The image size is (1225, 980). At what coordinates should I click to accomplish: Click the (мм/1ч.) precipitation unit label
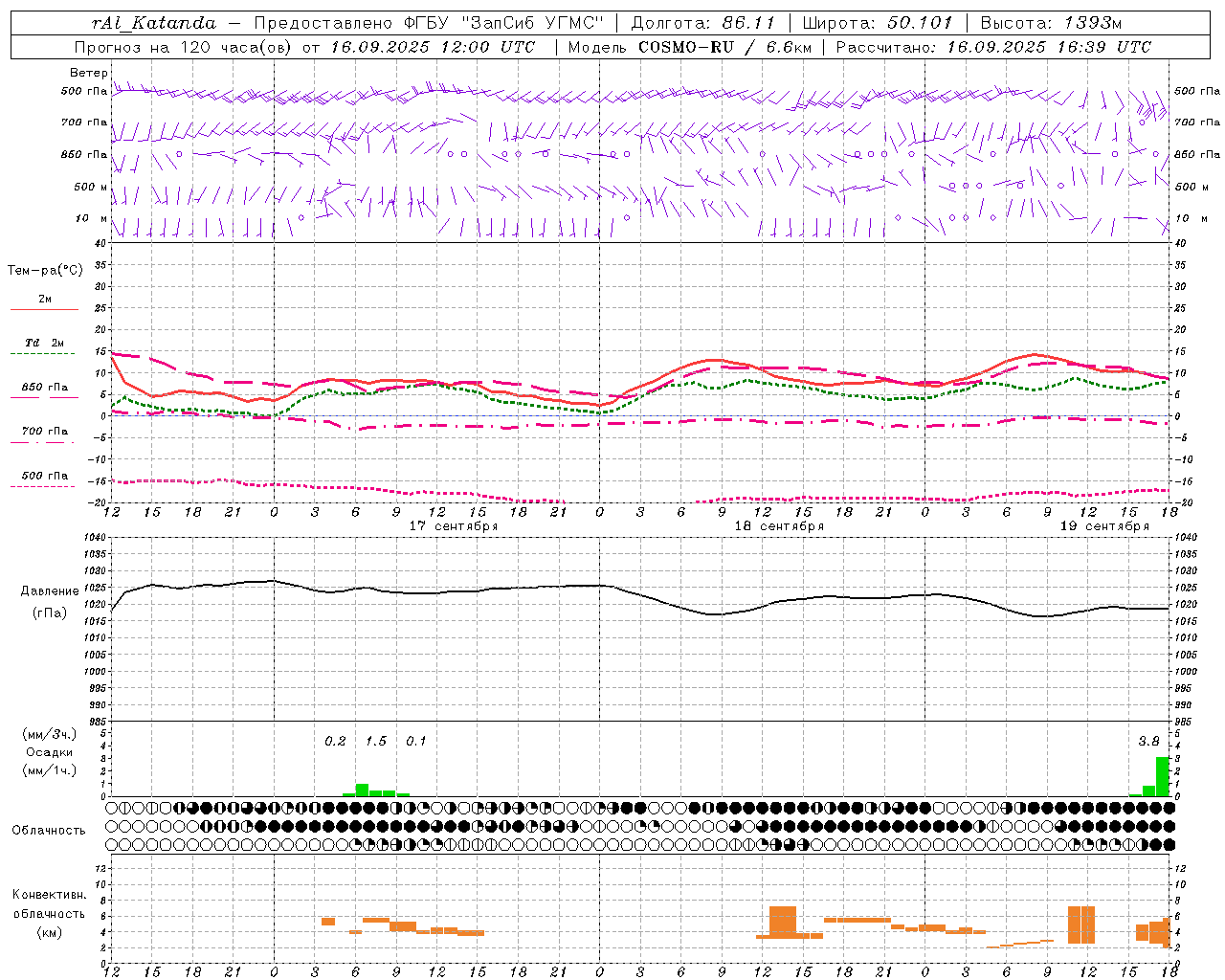pos(49,770)
